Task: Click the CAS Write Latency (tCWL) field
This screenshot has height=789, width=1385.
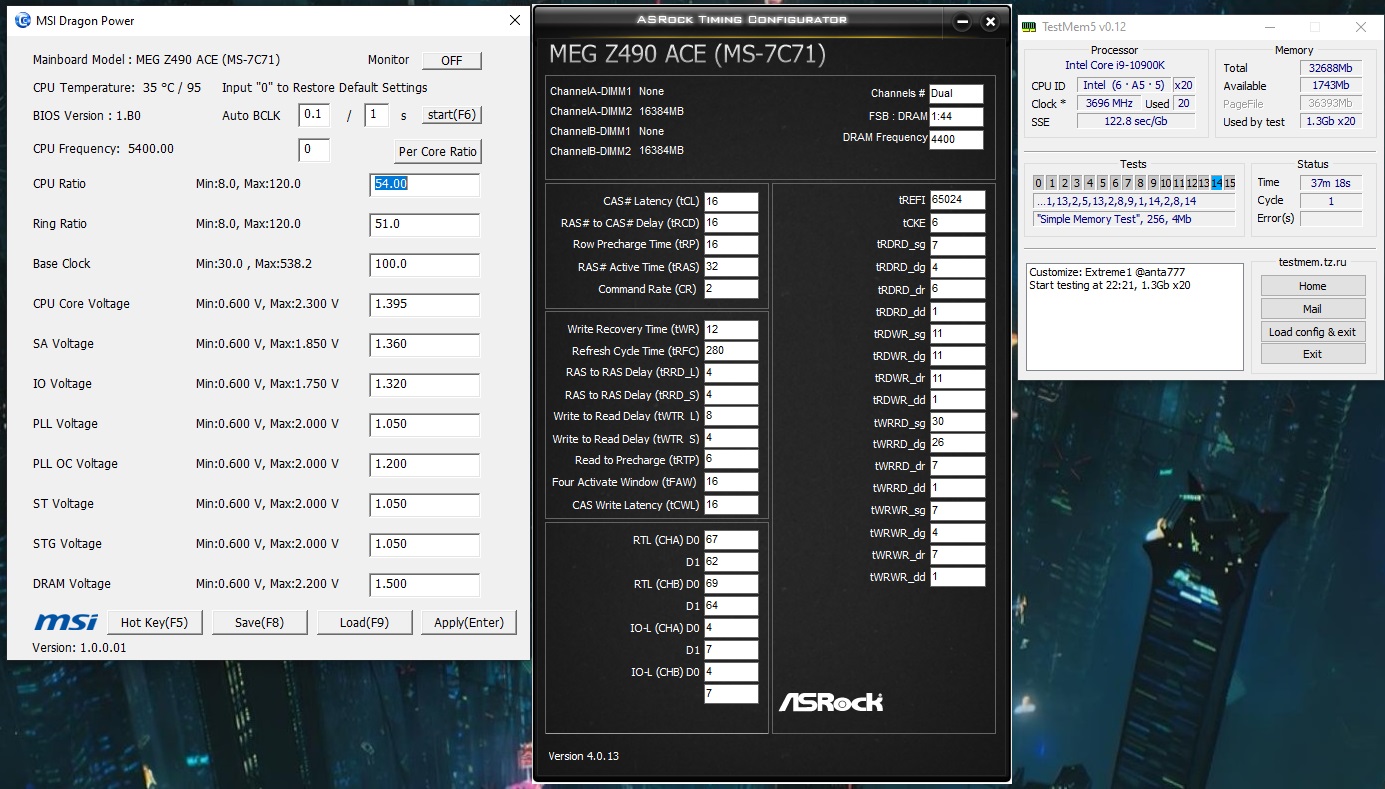Action: click(x=731, y=505)
